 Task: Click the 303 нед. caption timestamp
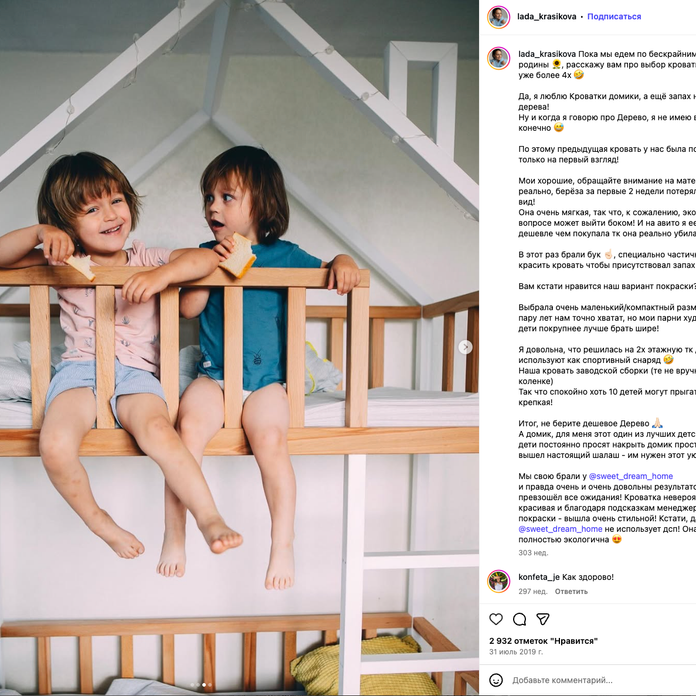533,553
